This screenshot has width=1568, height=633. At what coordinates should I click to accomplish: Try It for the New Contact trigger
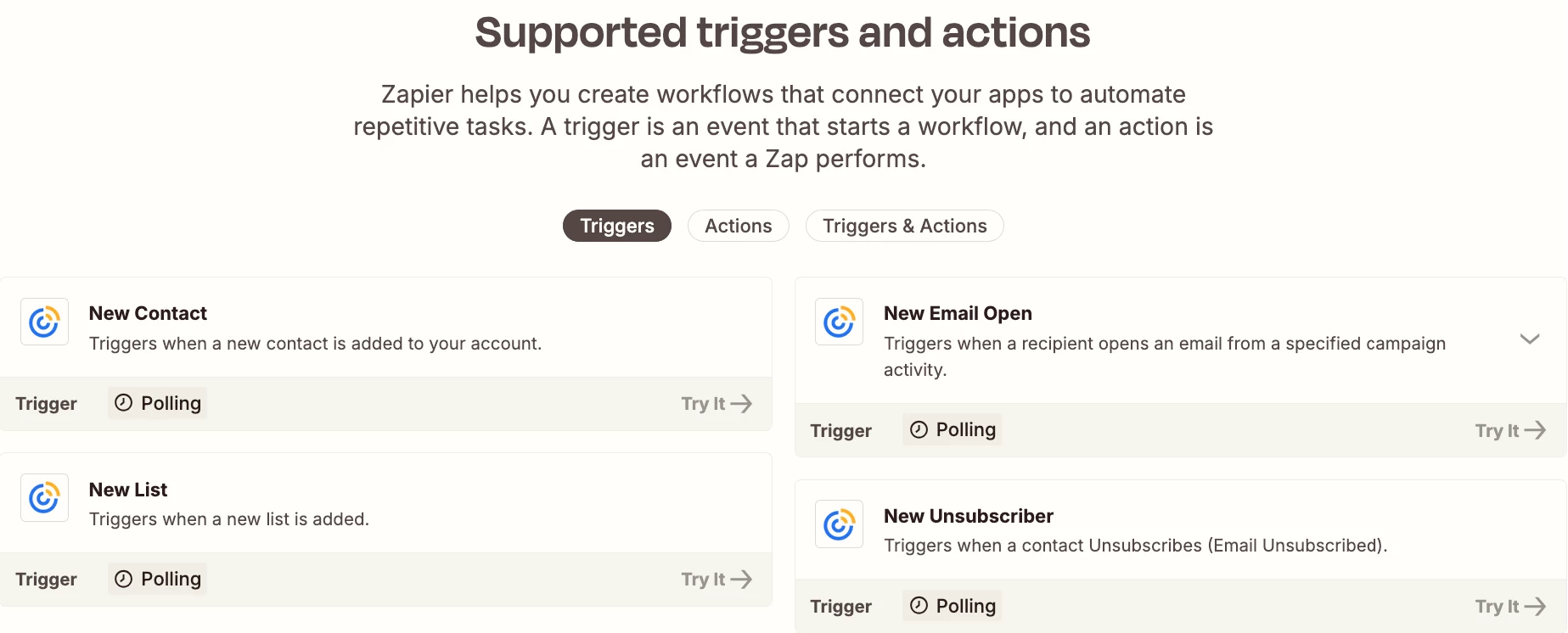(x=717, y=404)
